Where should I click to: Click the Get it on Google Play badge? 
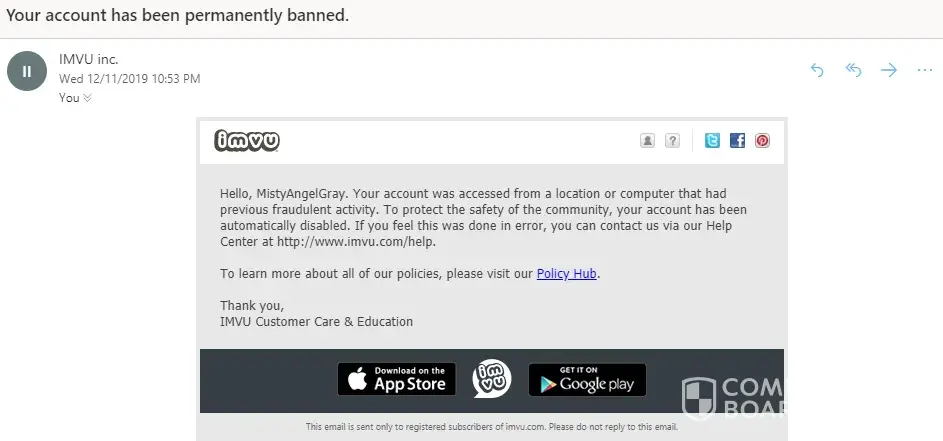(587, 379)
